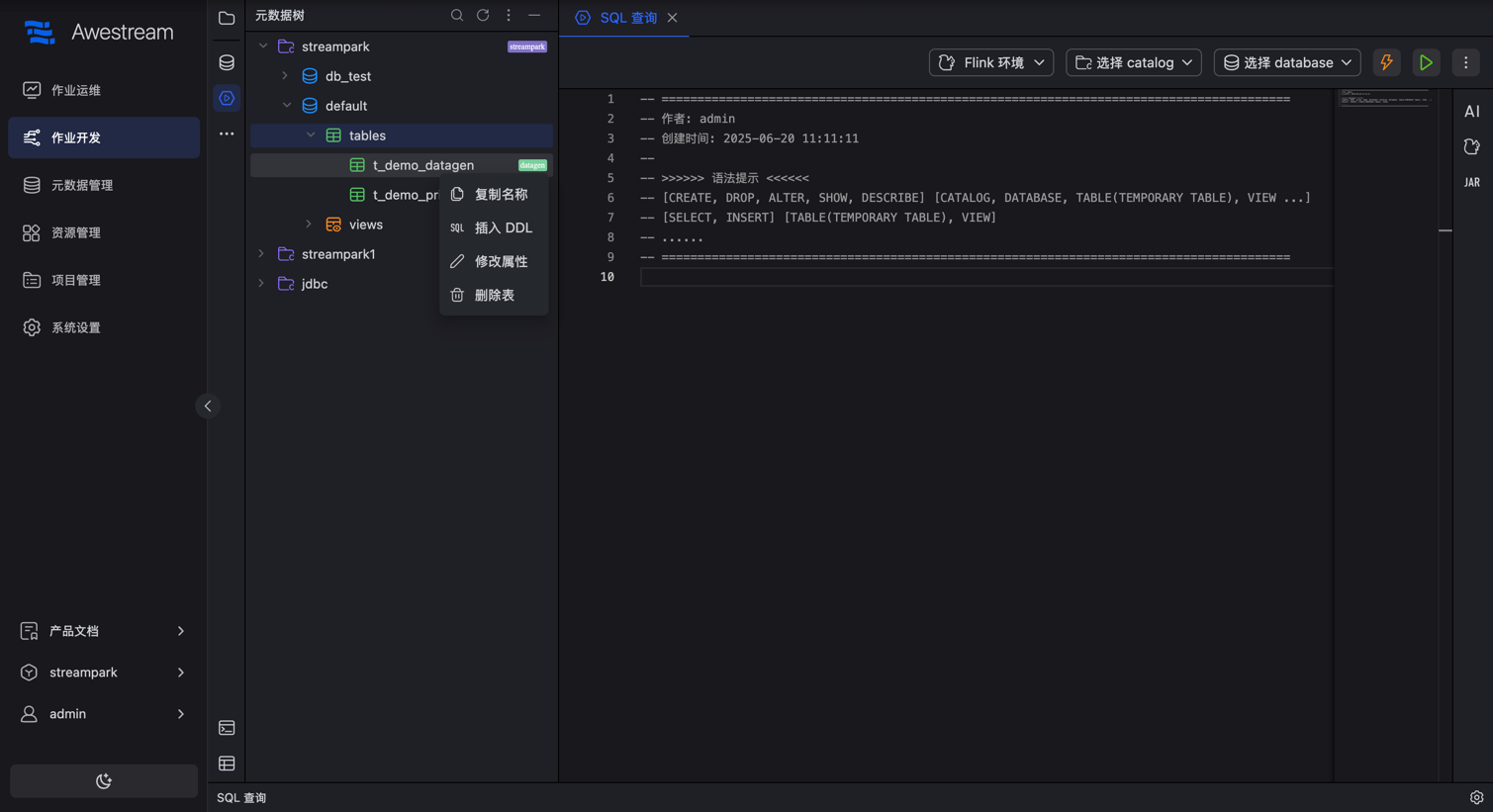Click the search icon in metadata tree header
Image resolution: width=1493 pixels, height=812 pixels.
[457, 16]
